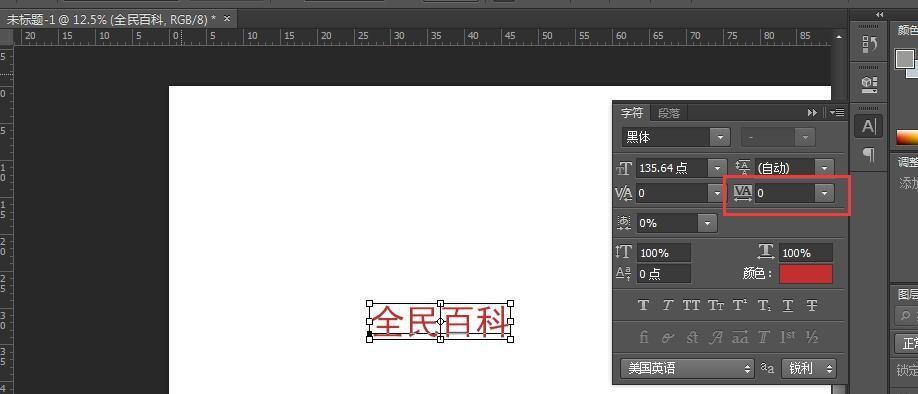Viewport: 918px width, 394px height.
Task: Click the discretionary ligatures (st) icon
Action: click(x=692, y=337)
